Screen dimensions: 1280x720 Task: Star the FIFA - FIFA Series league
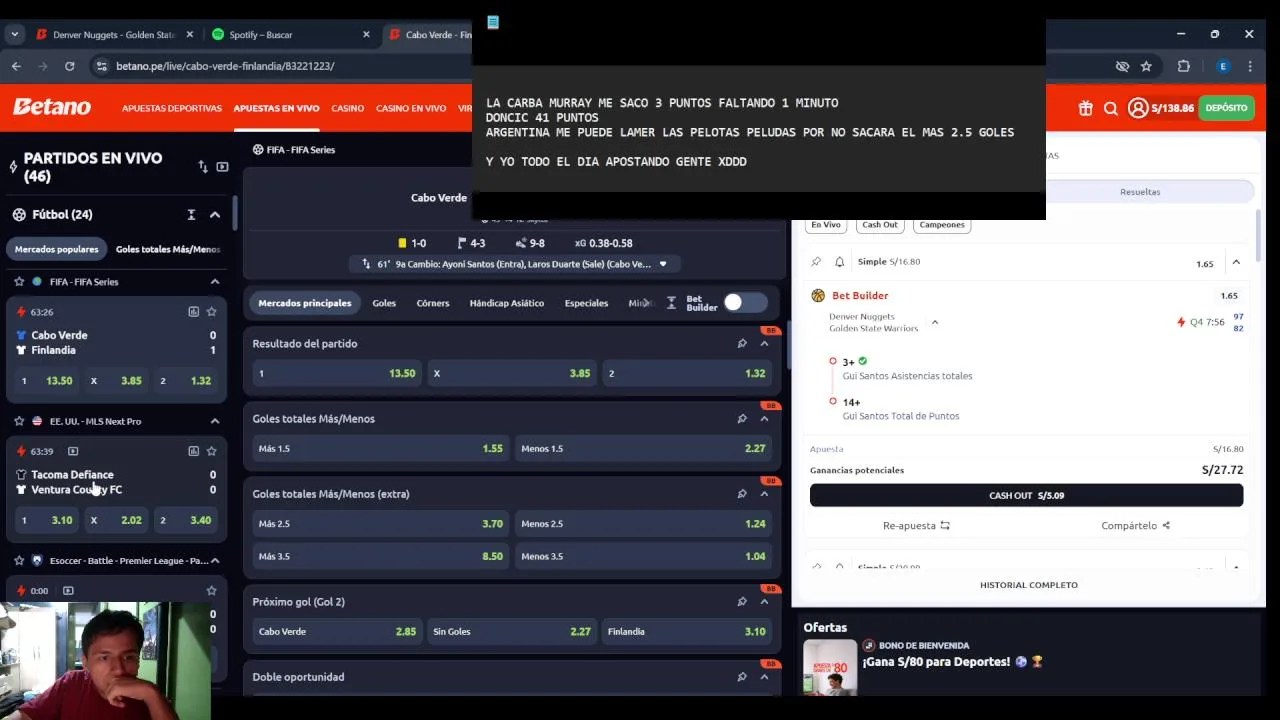(x=19, y=282)
